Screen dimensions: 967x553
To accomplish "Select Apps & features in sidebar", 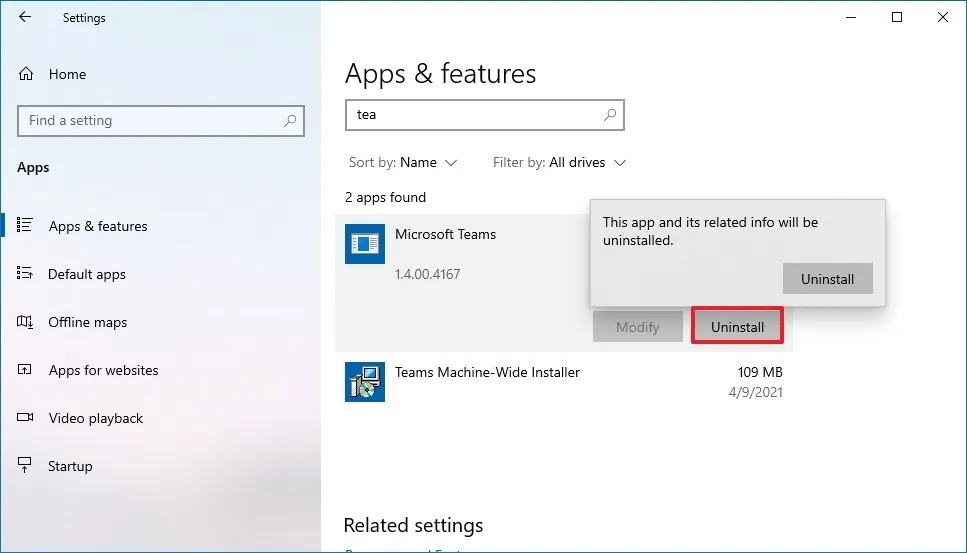I will pos(98,226).
